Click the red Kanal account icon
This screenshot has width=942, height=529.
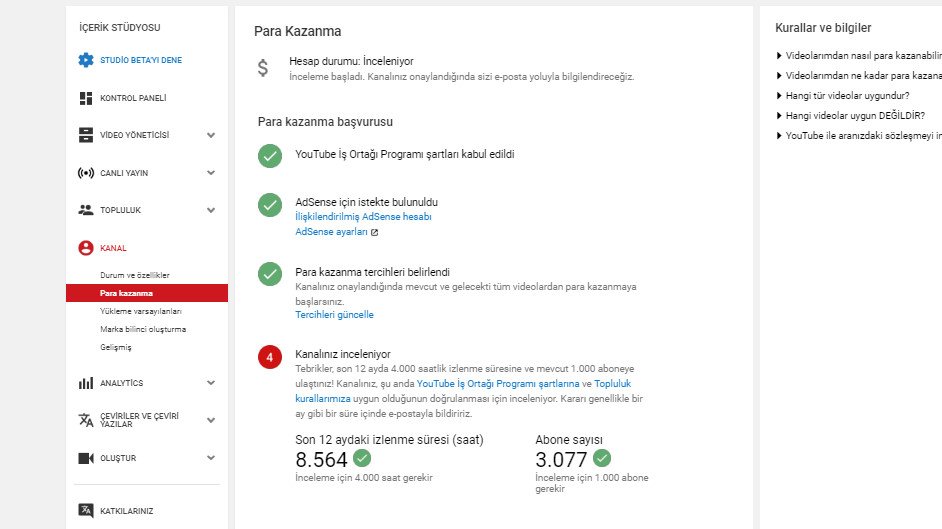coord(86,248)
